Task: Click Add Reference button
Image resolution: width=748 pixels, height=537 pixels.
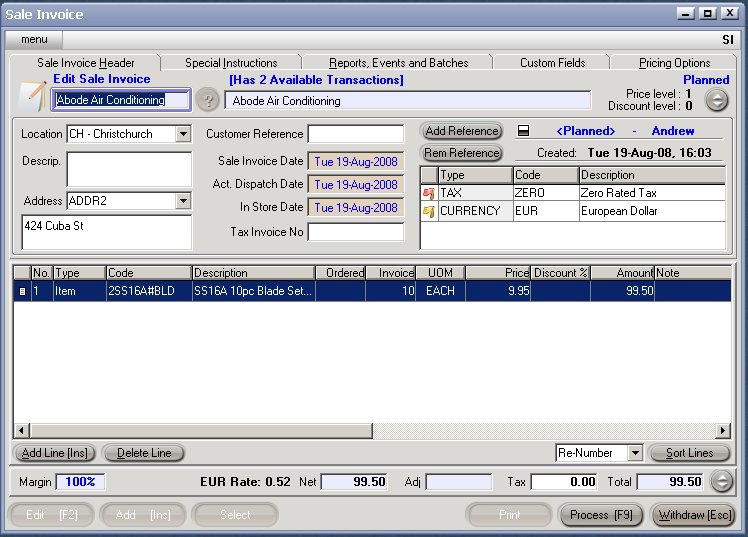Action: click(x=461, y=131)
